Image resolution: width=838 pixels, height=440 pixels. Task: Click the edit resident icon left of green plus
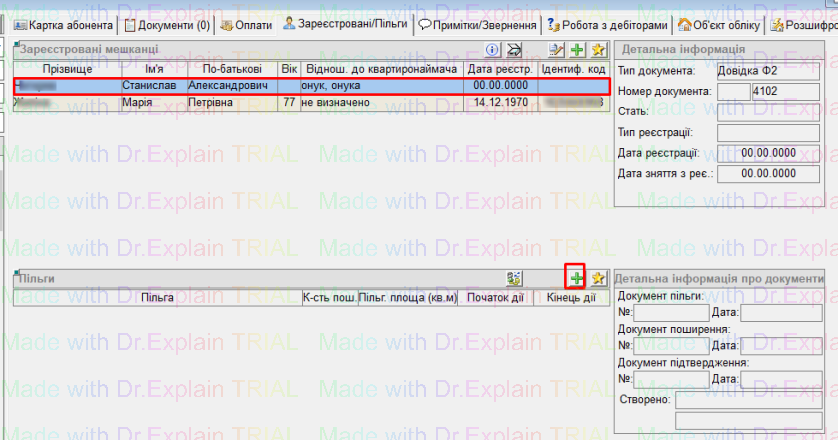[557, 49]
